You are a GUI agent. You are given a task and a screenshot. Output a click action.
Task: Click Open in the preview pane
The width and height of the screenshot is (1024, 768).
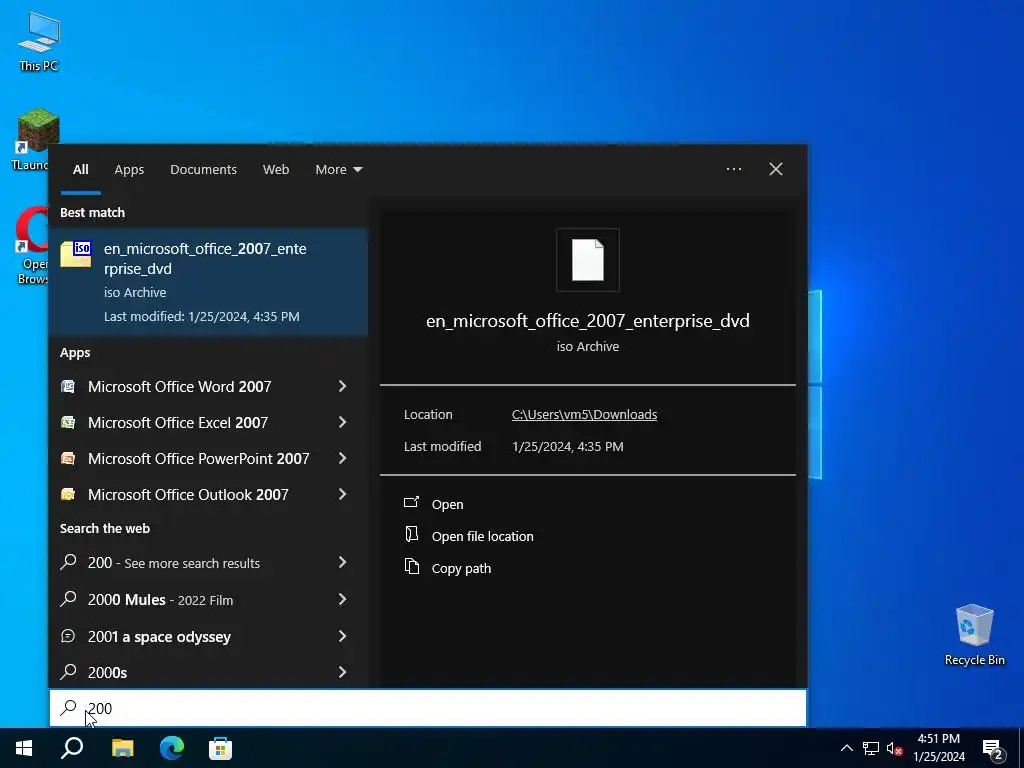point(447,504)
